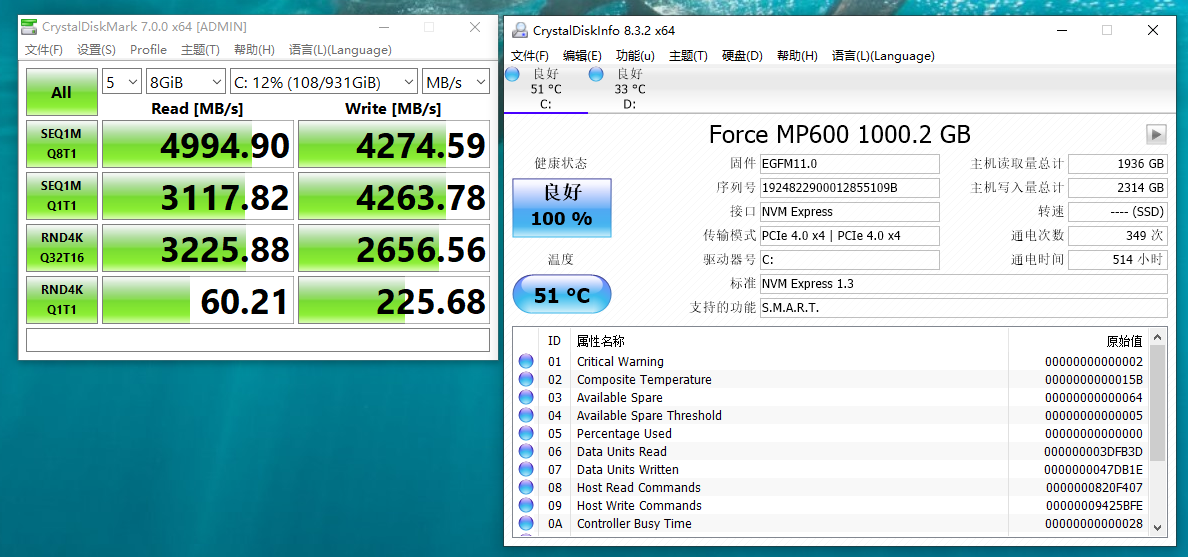
Task: Click the supported features field S.M.A.R.T.
Action: [x=963, y=308]
